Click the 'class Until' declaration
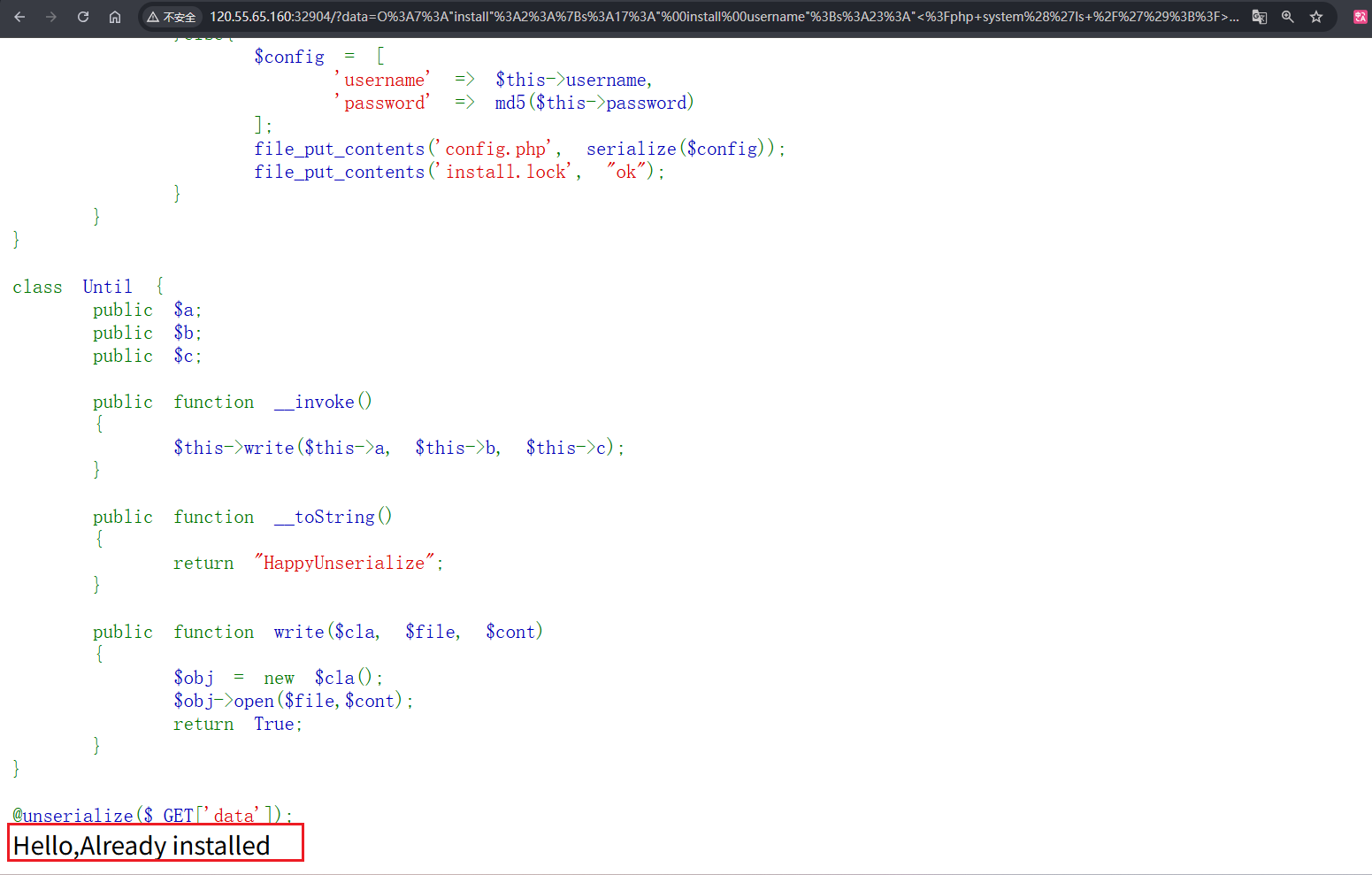This screenshot has width=1372, height=875. click(x=73, y=287)
